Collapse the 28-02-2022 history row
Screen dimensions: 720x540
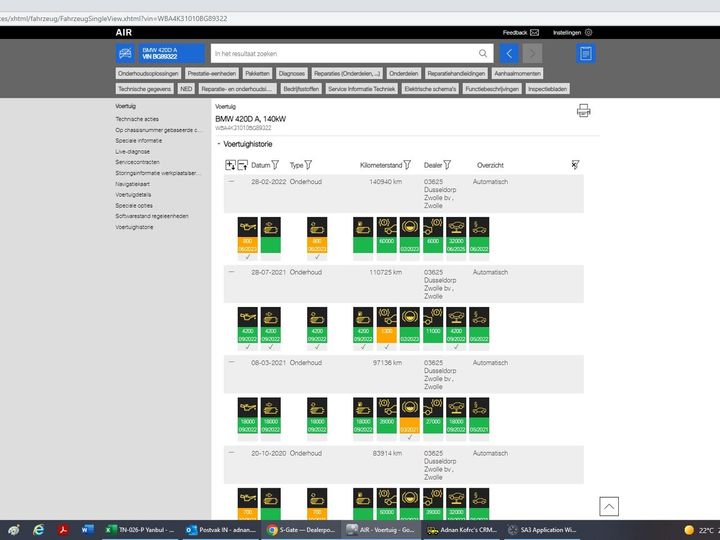pos(231,182)
